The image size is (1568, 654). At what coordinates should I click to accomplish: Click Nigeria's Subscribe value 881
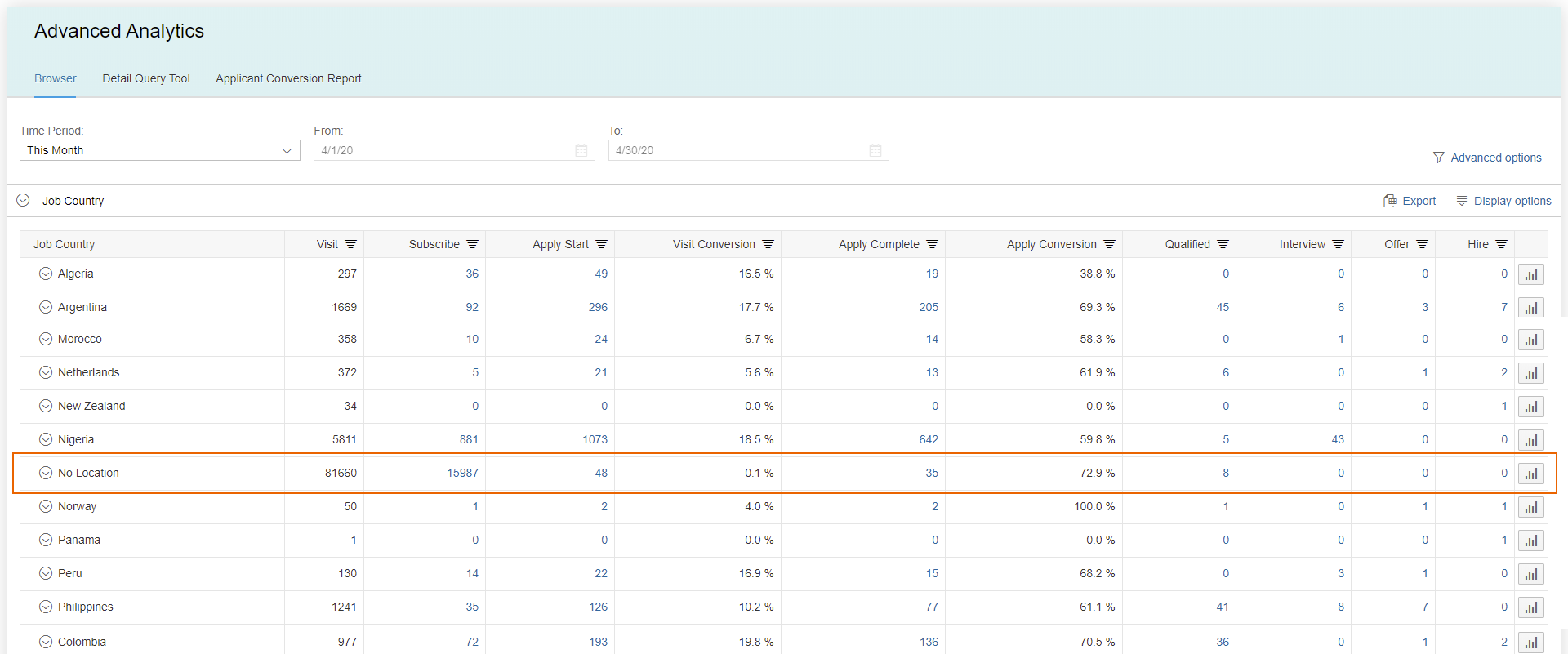[469, 439]
